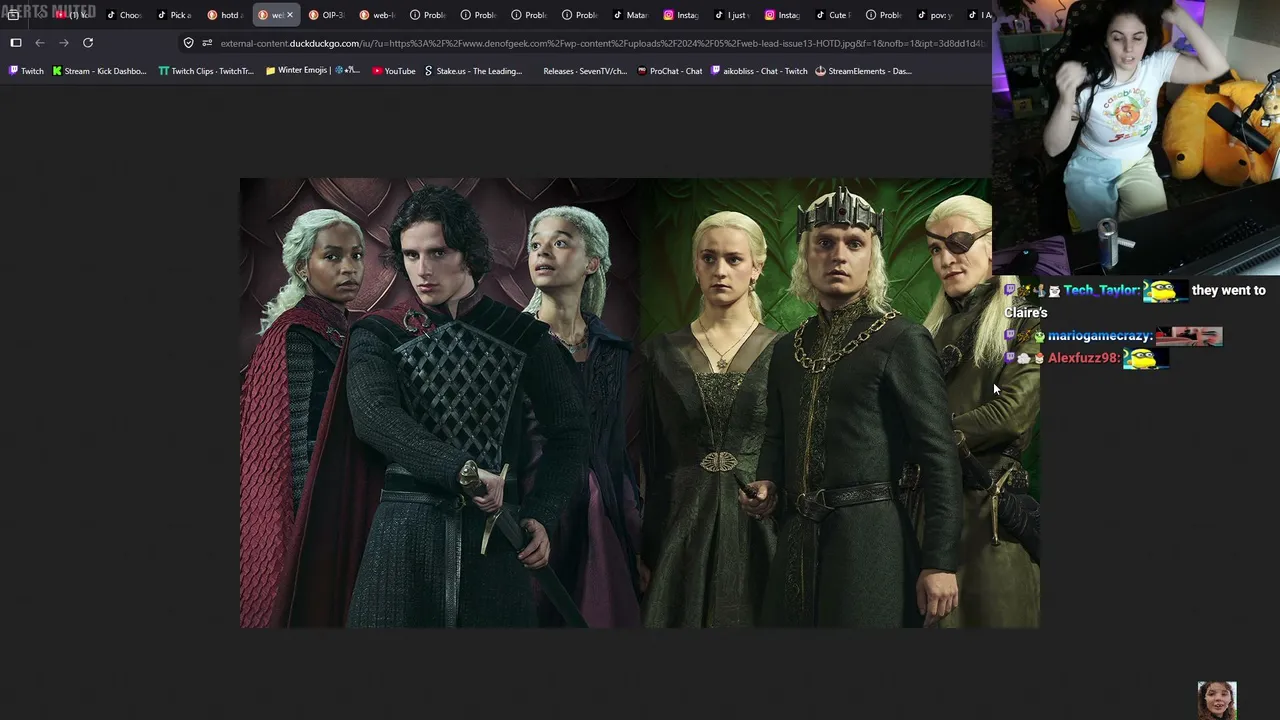1280x720 pixels.
Task: Switch to the 'web-l' DuckDuckGo tab
Action: (378, 15)
